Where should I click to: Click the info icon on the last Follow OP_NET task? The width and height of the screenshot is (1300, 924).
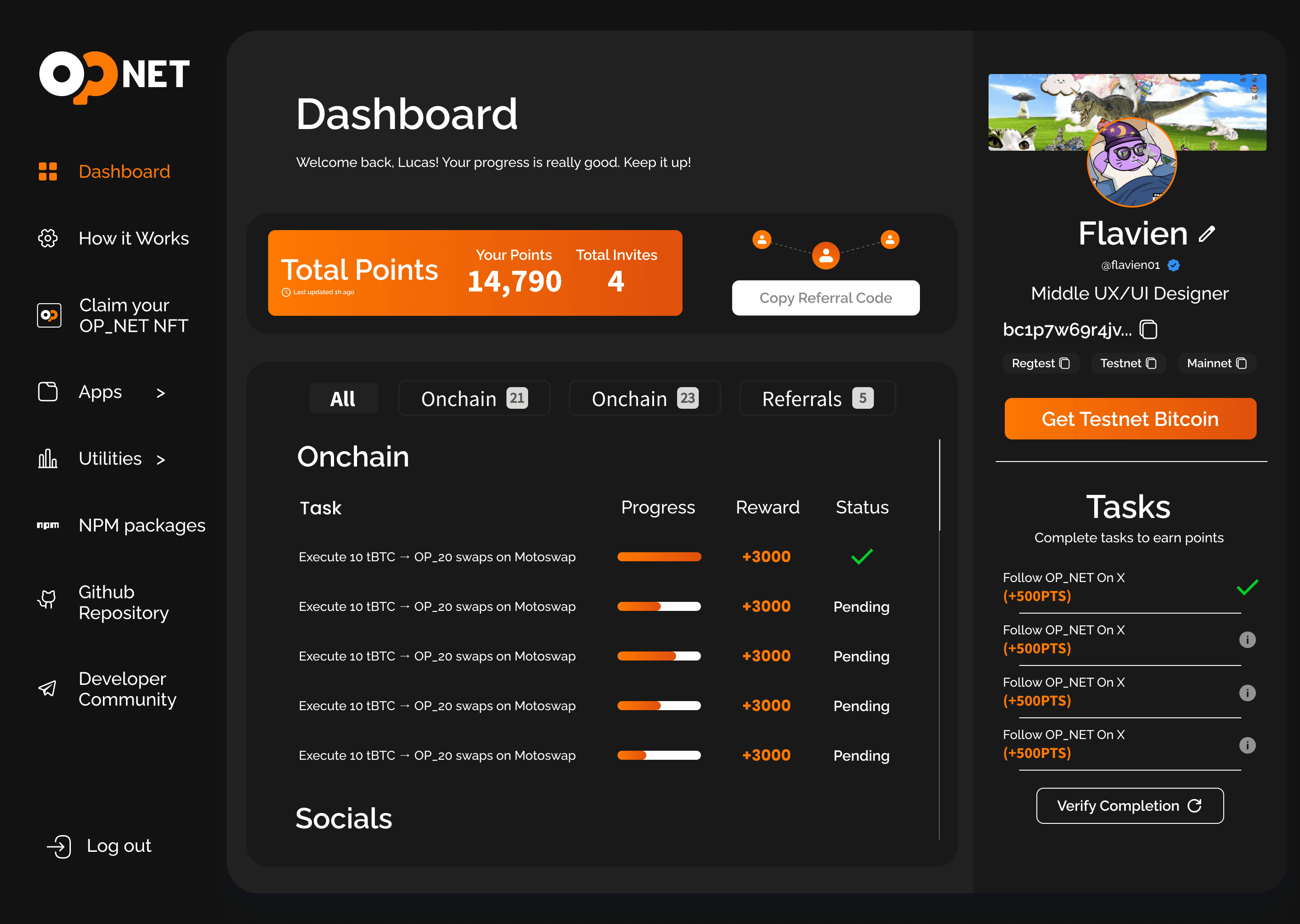point(1247,745)
